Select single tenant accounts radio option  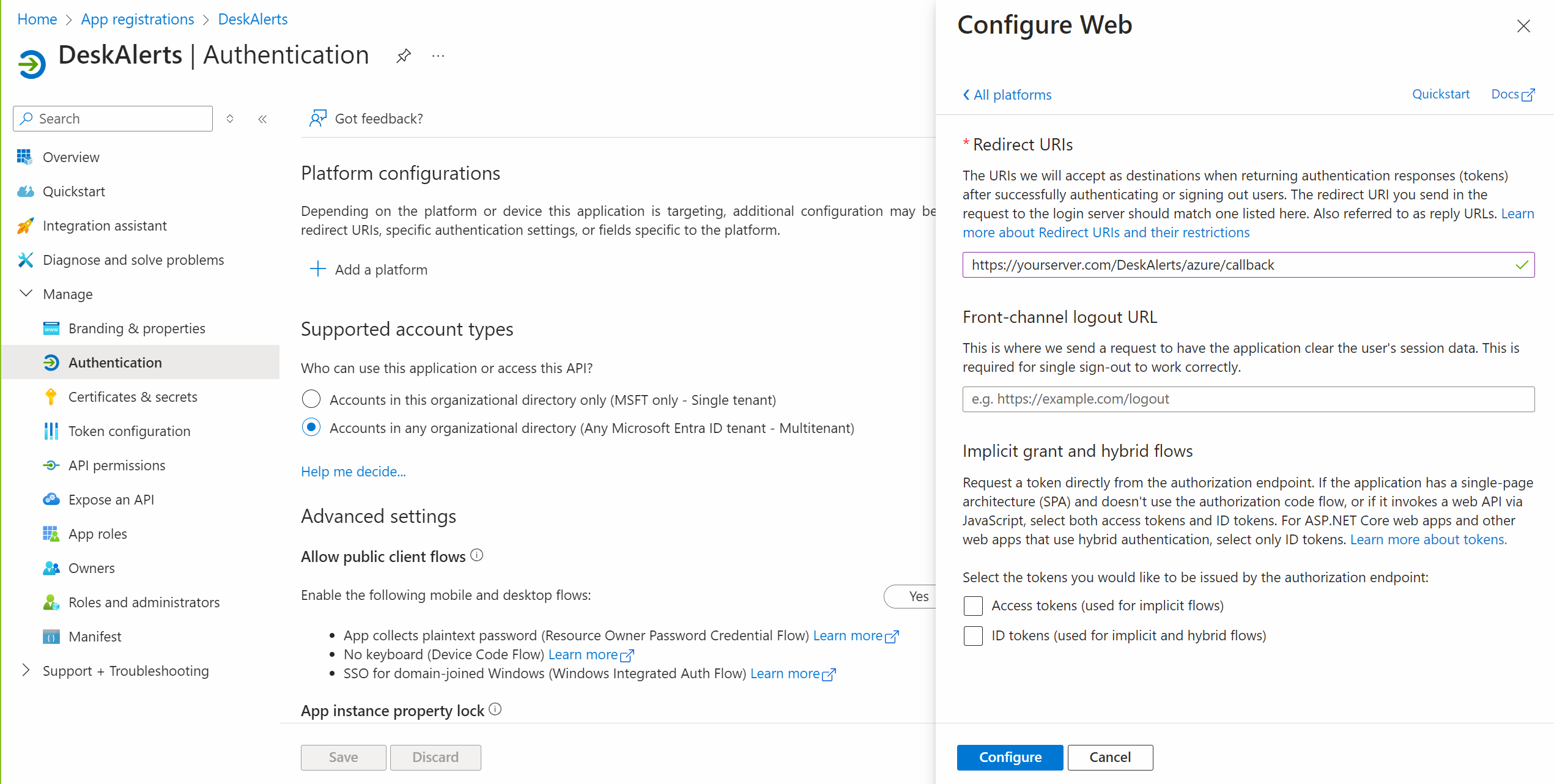[x=311, y=399]
